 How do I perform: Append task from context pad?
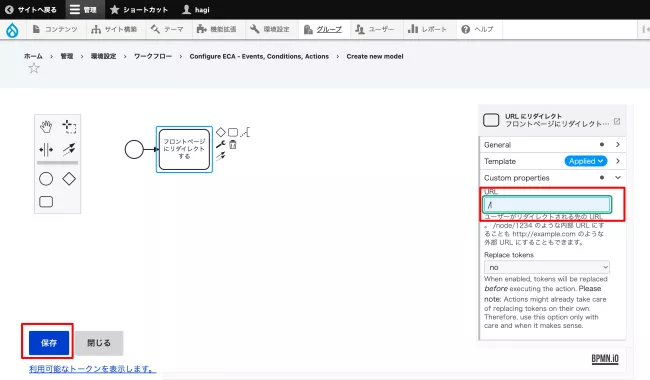click(233, 132)
